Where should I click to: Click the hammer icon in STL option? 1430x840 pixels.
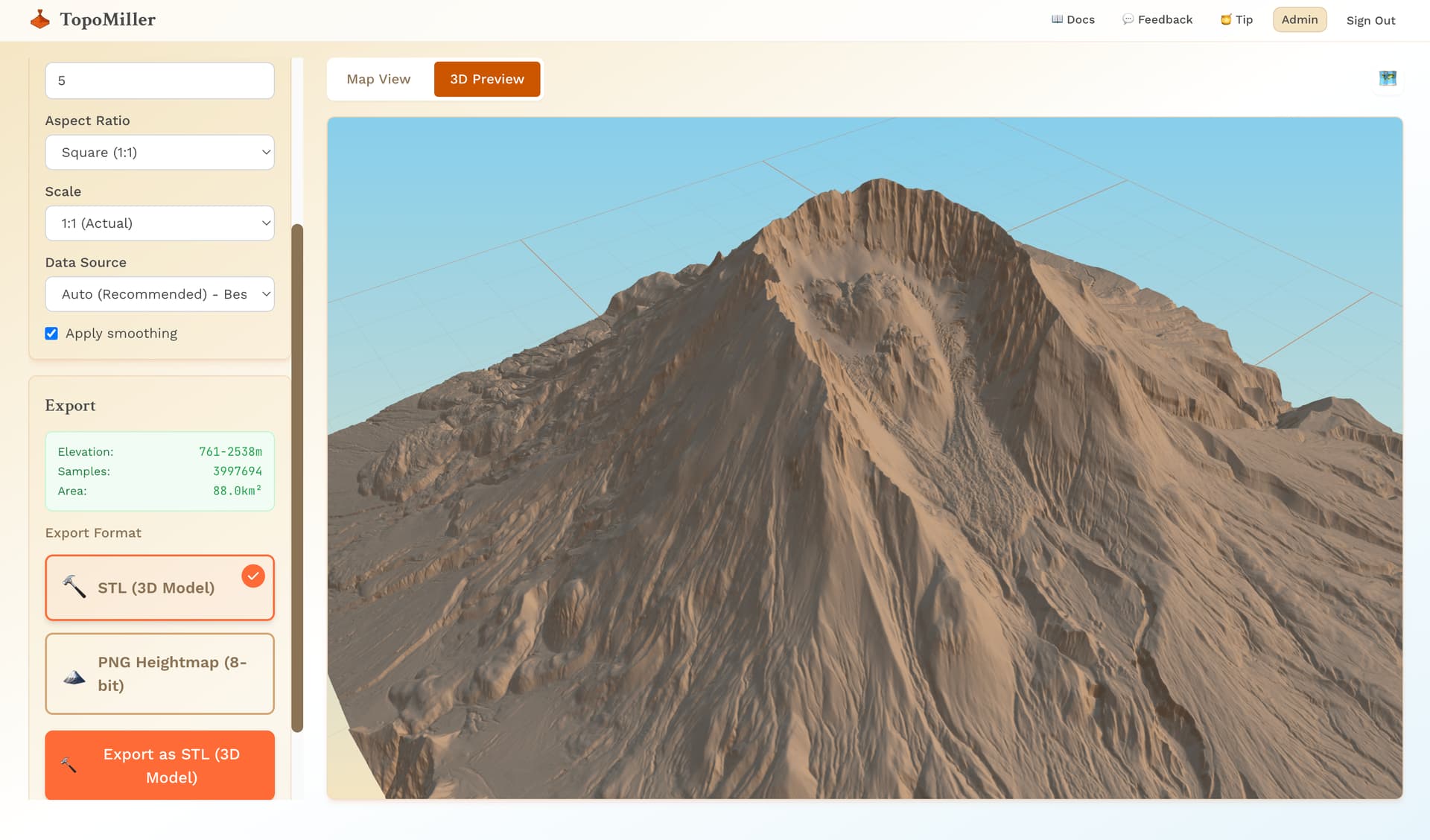74,587
